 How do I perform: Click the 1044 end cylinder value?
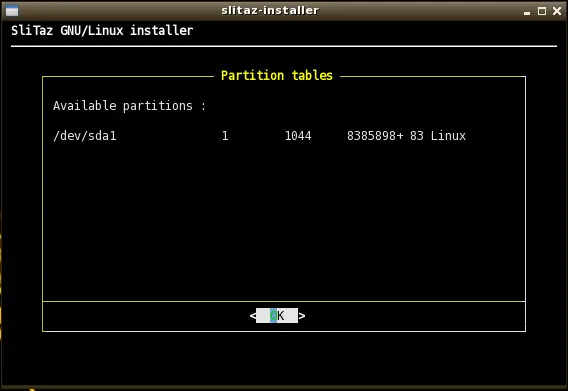pyautogui.click(x=298, y=136)
